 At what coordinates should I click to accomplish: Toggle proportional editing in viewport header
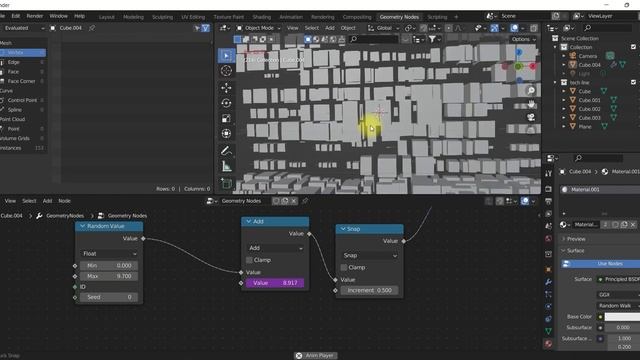point(449,28)
